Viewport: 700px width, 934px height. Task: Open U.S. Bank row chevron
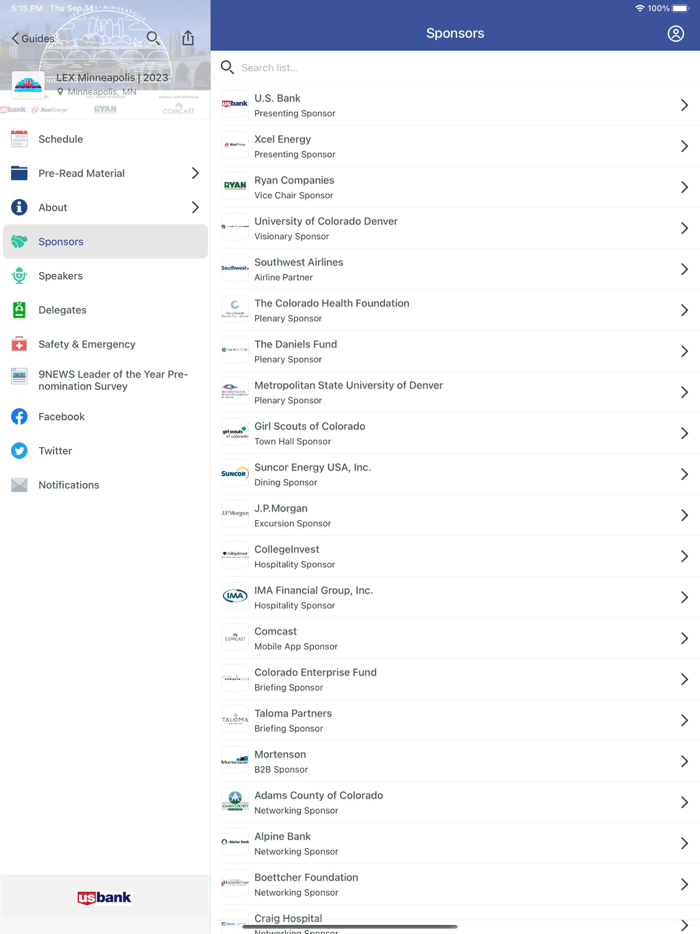685,105
